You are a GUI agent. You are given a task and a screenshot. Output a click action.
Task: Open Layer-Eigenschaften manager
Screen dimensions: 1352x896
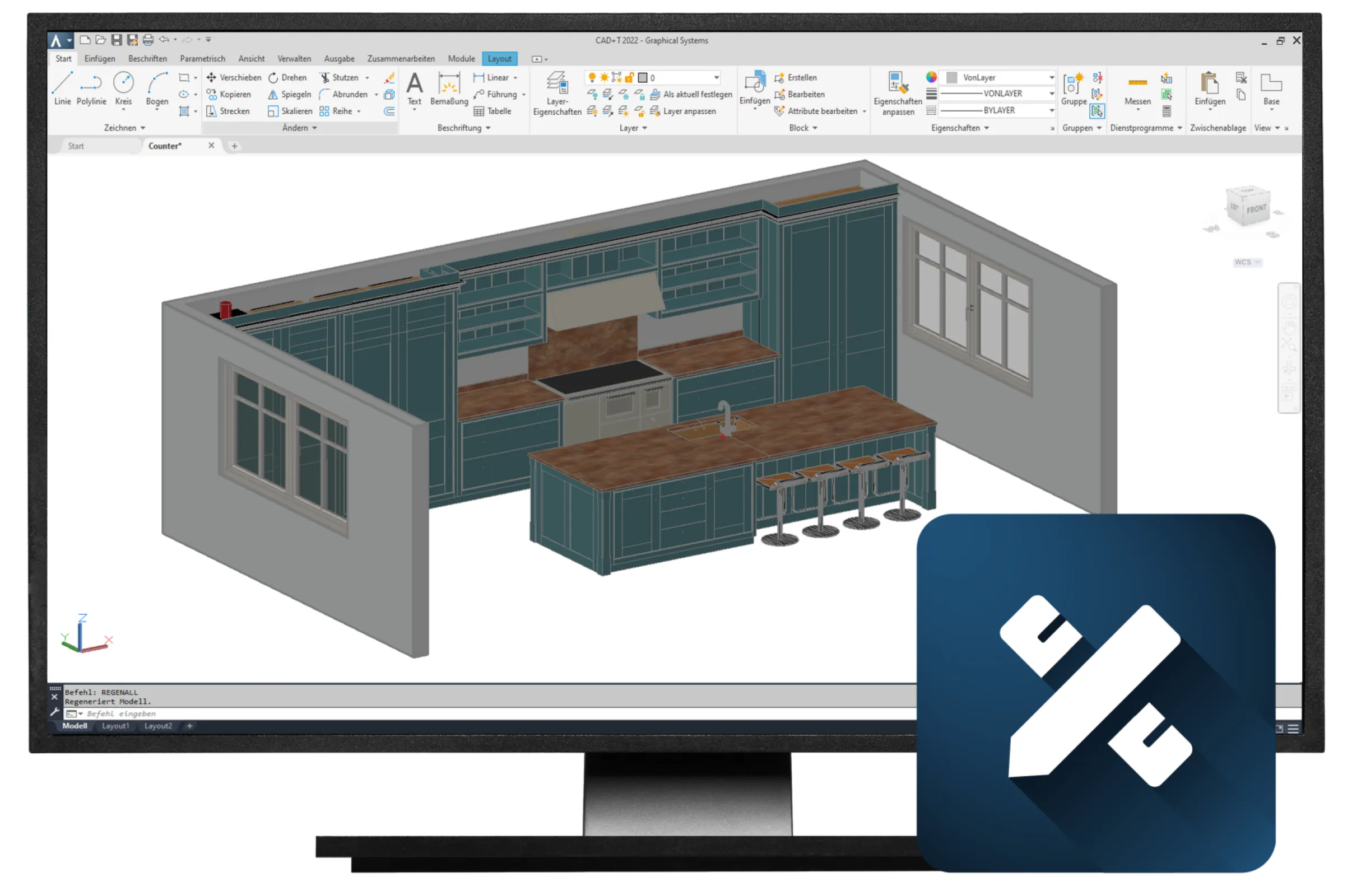557,92
